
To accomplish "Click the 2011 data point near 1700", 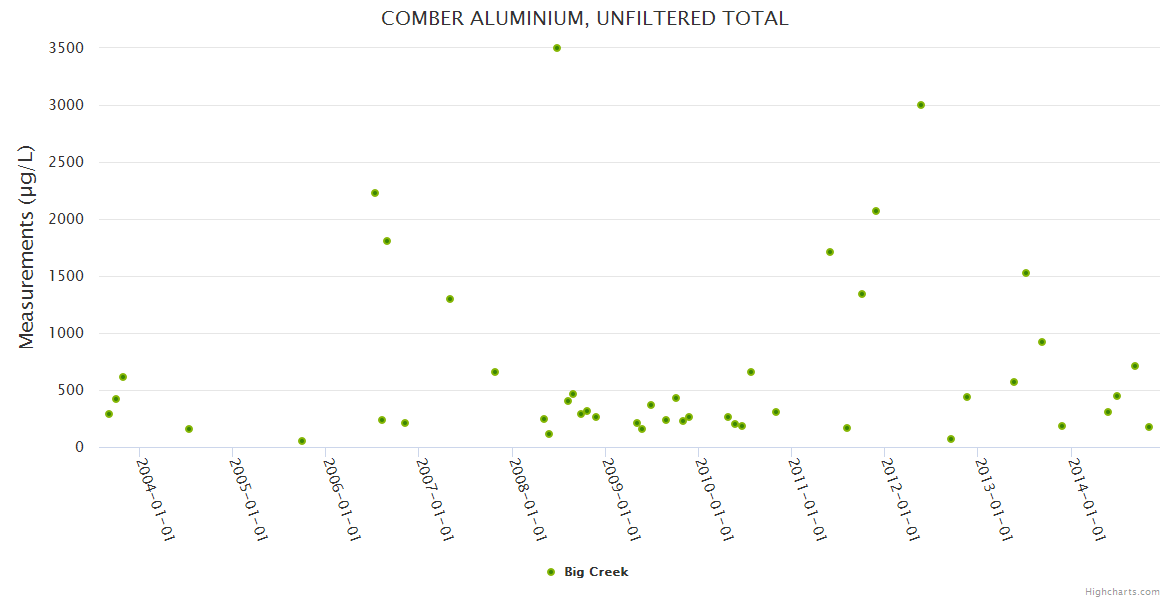I will pos(830,252).
